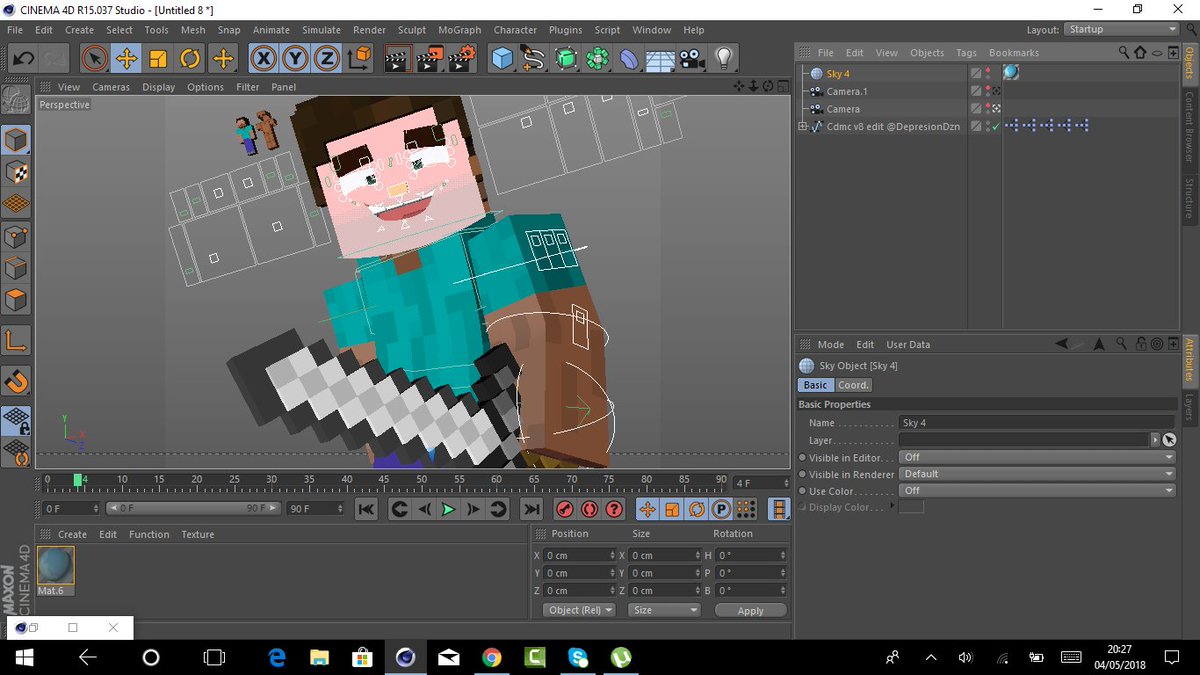Screen dimensions: 1200x675
Task: Open the Simulate menu
Action: 321,30
